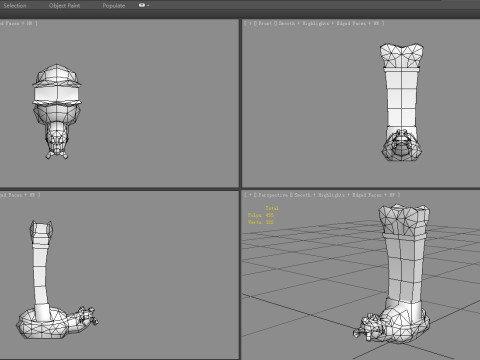The width and height of the screenshot is (480, 360).
Task: Click the yellow Total statistics heading
Action: (x=272, y=208)
